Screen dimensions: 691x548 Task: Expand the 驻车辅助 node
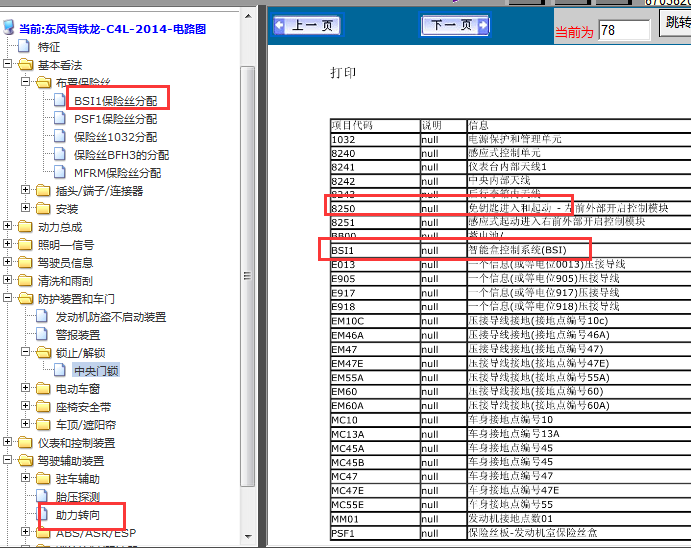(x=26, y=478)
